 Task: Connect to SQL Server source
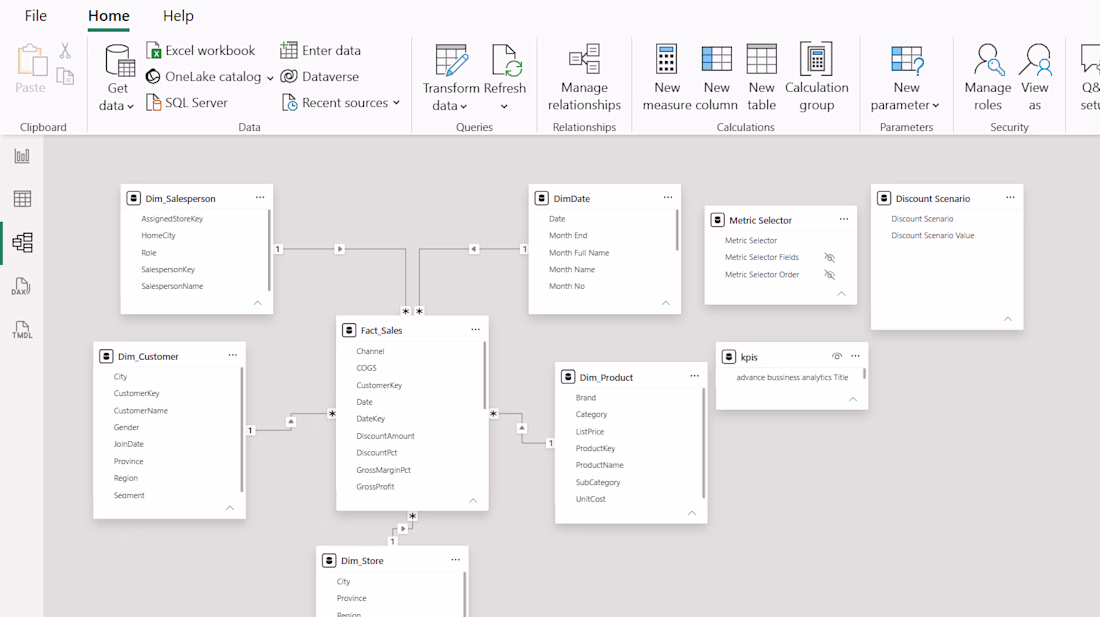[x=187, y=102]
